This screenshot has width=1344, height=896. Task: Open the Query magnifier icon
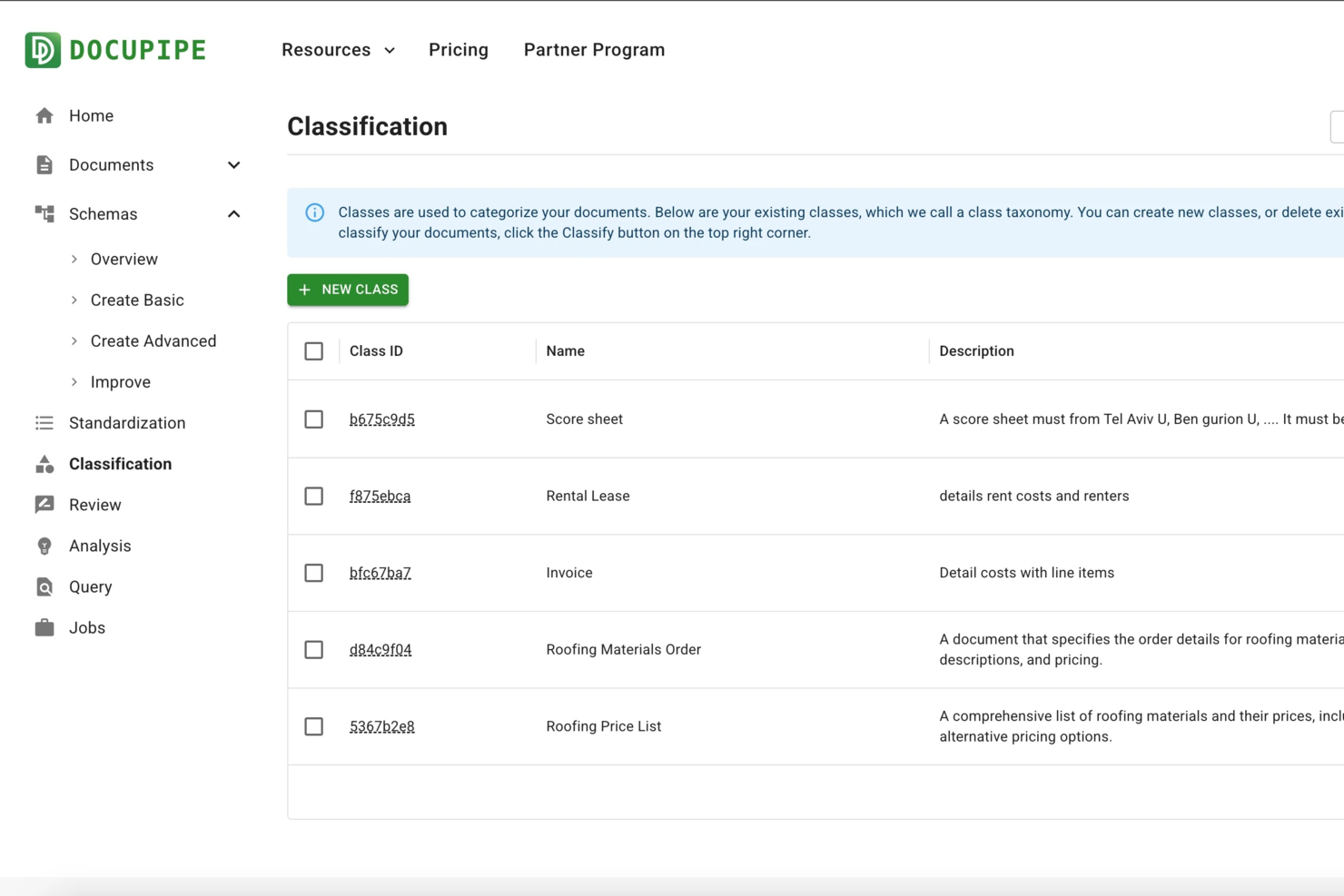44,586
